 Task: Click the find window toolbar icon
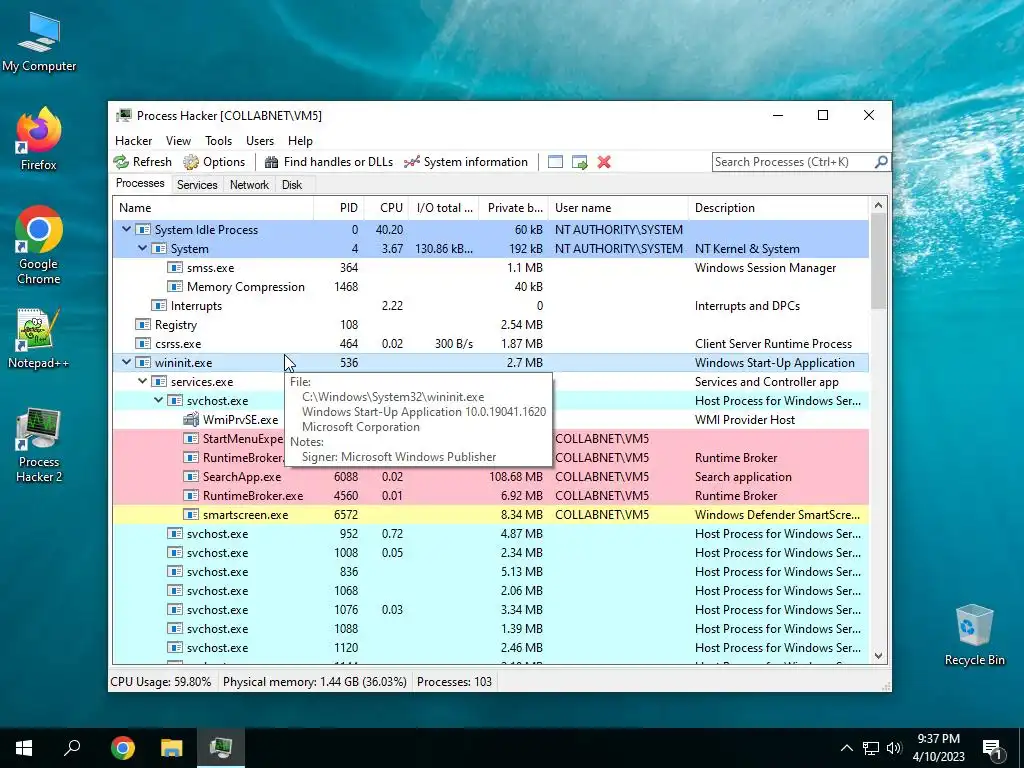point(555,162)
